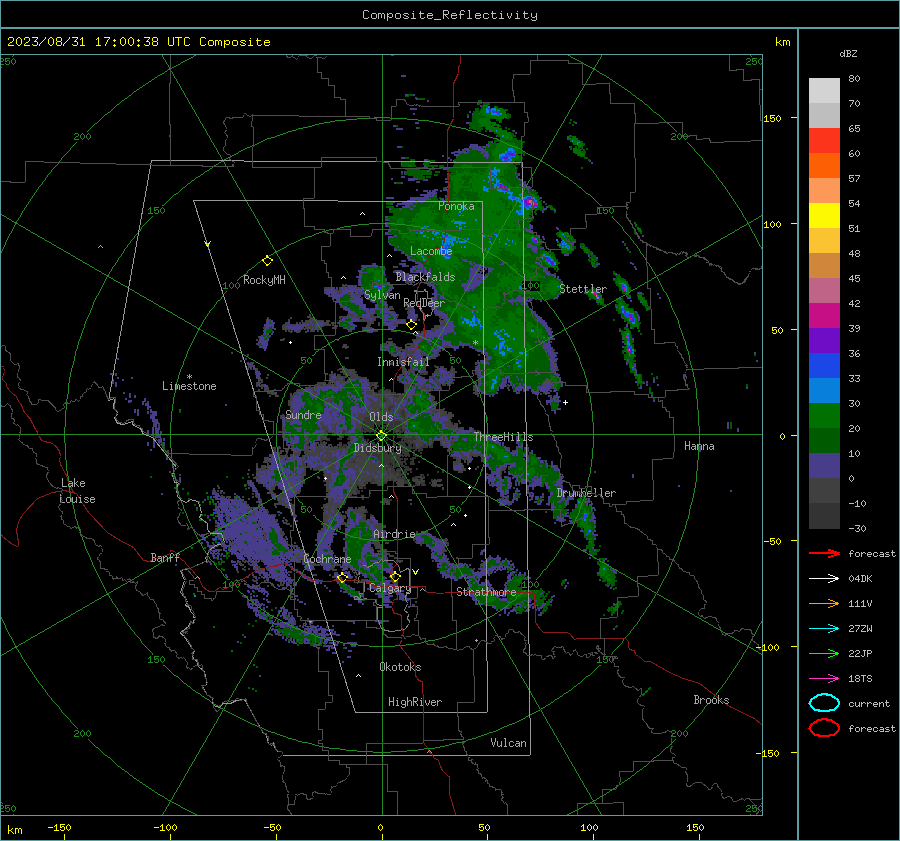Click the 18TS legend label
The image size is (900, 841).
[860, 679]
